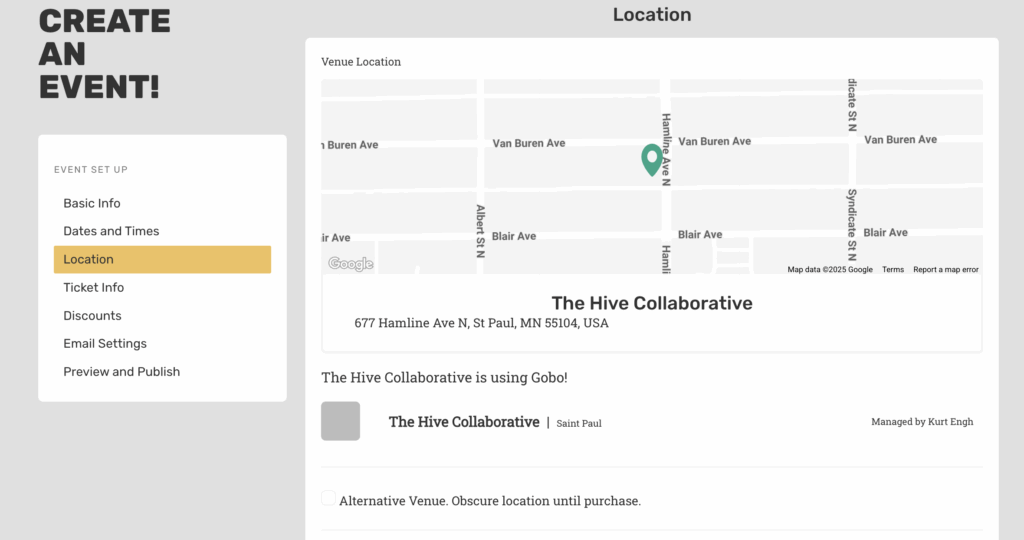Click the Terms link on map

click(x=893, y=270)
